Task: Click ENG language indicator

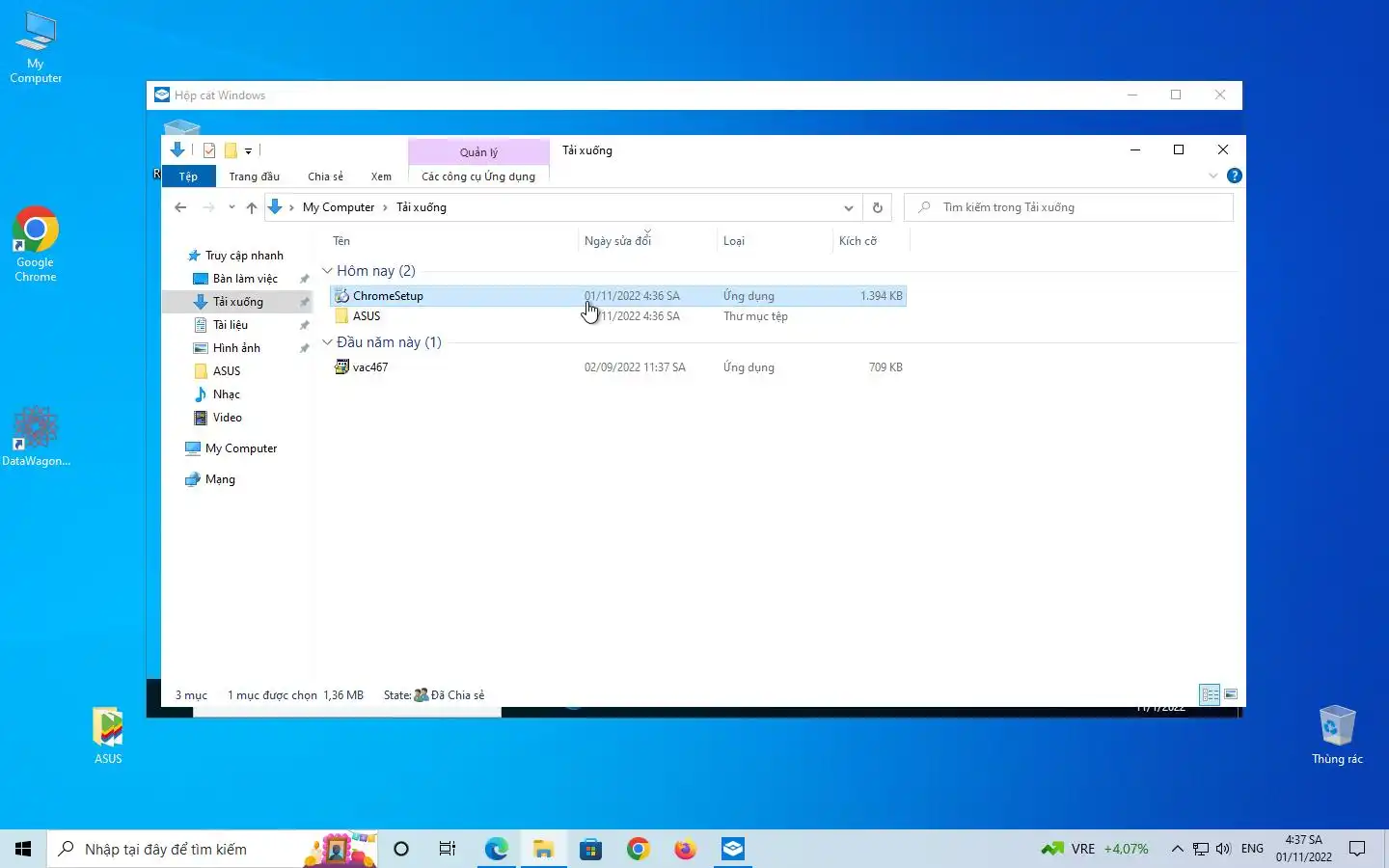Action: click(1252, 849)
